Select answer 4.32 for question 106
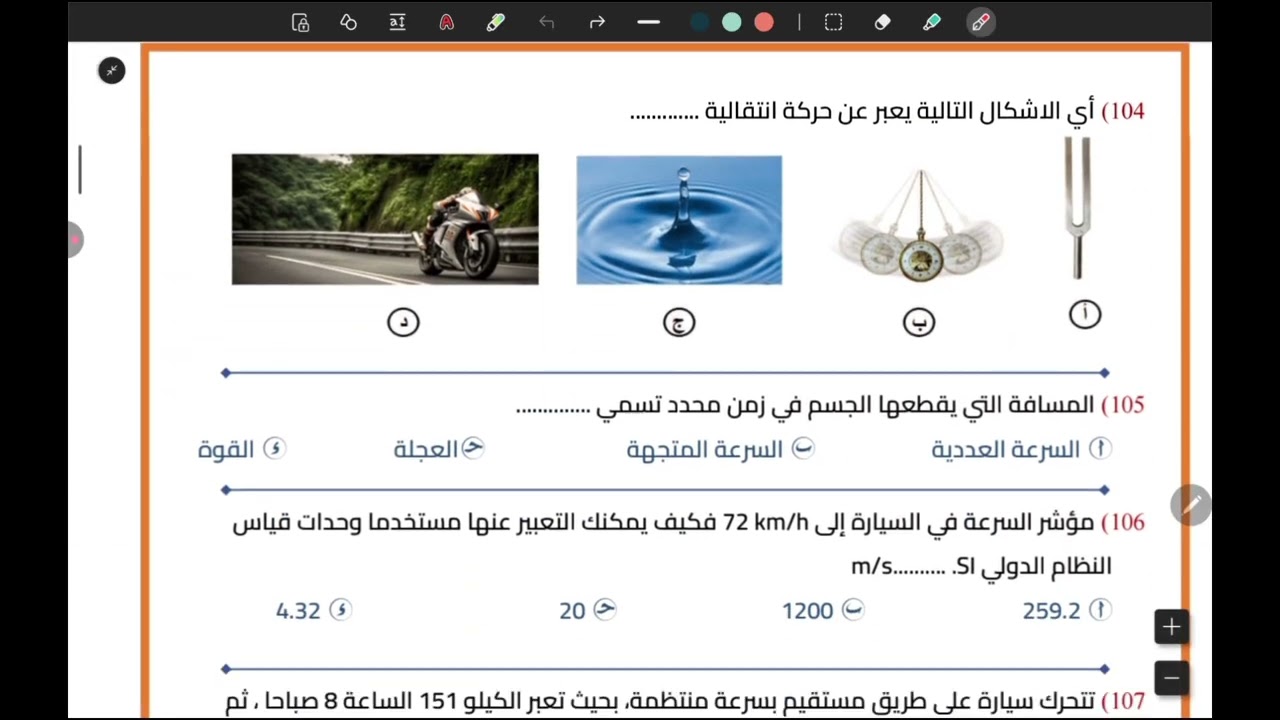Image resolution: width=1280 pixels, height=720 pixels. coord(314,610)
